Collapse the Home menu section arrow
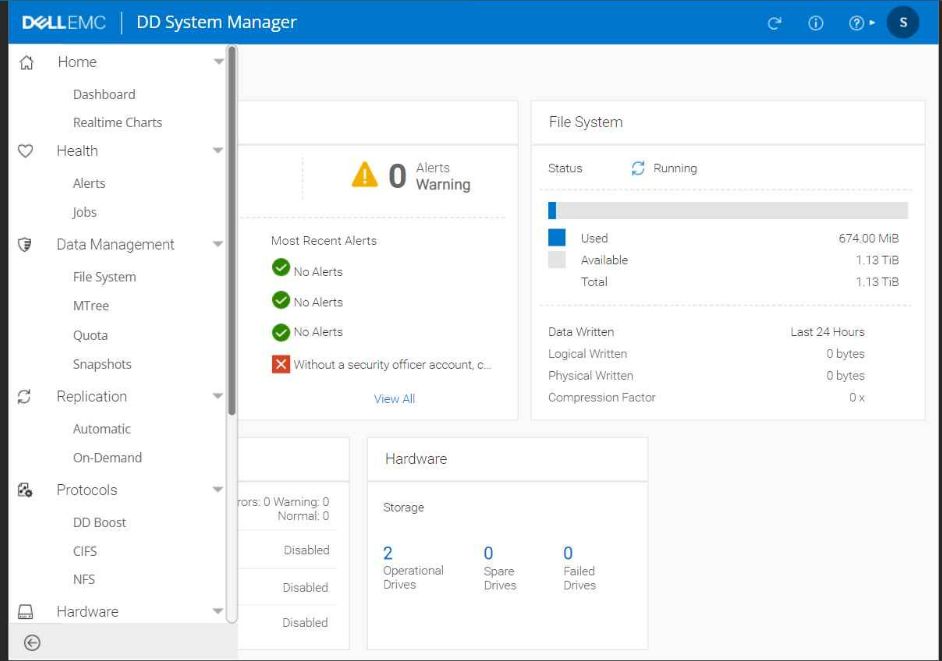The height and width of the screenshot is (661, 942). [218, 62]
